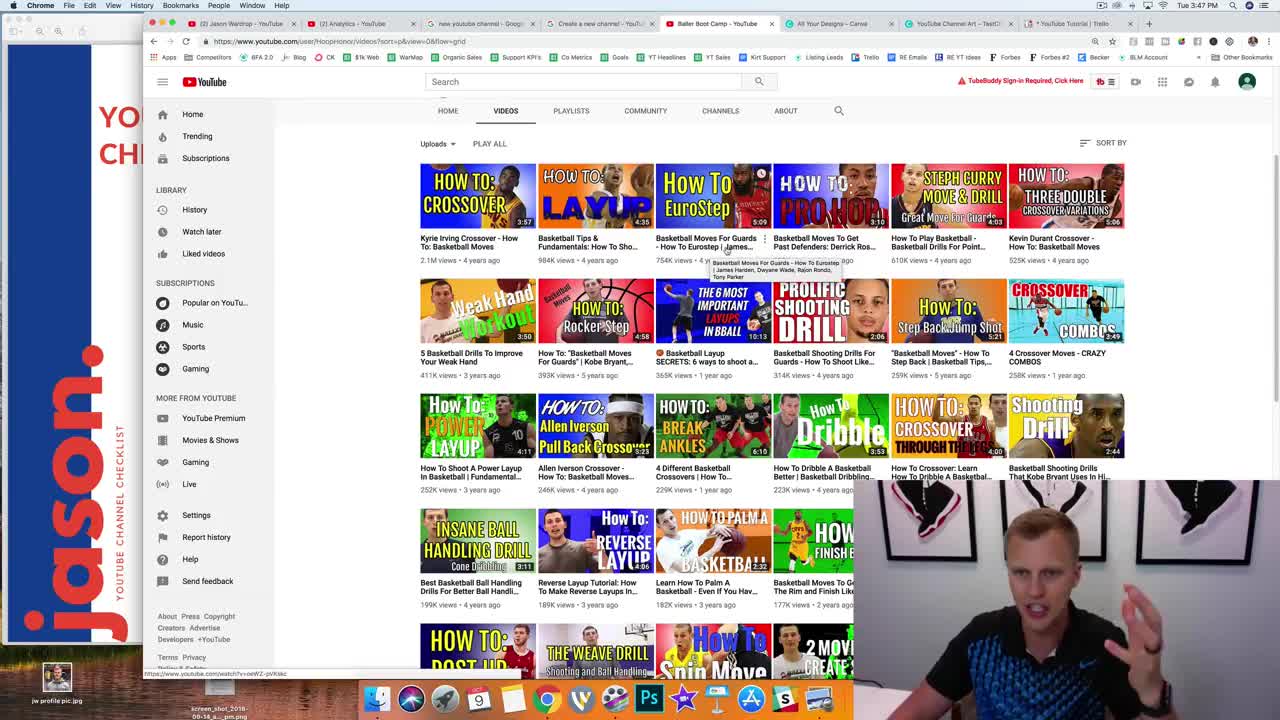Open the Competitors bookmark folder

pyautogui.click(x=209, y=57)
